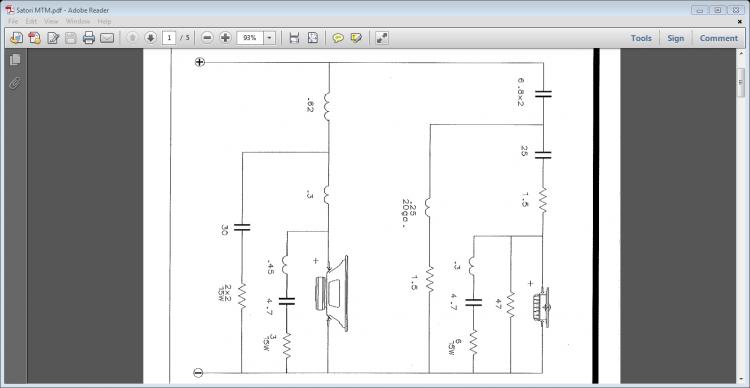
Task: Open the page thumbnails side panel
Action: click(15, 60)
